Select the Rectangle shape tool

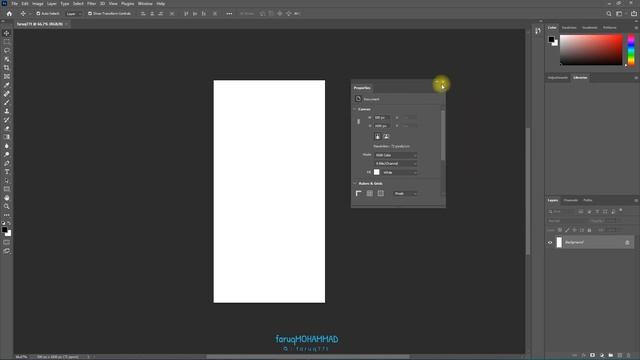tap(7, 189)
